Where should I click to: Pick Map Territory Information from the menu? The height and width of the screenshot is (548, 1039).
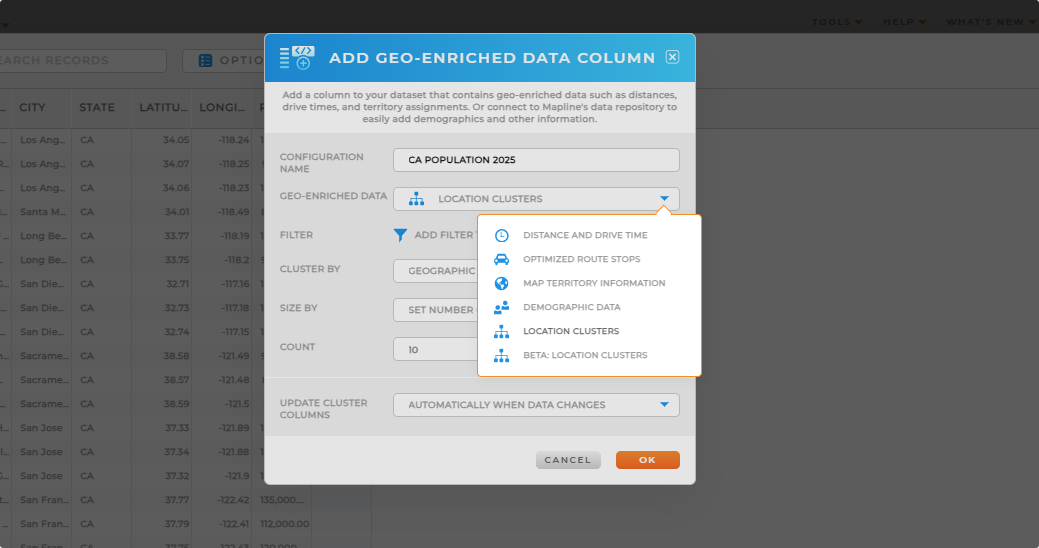[594, 283]
